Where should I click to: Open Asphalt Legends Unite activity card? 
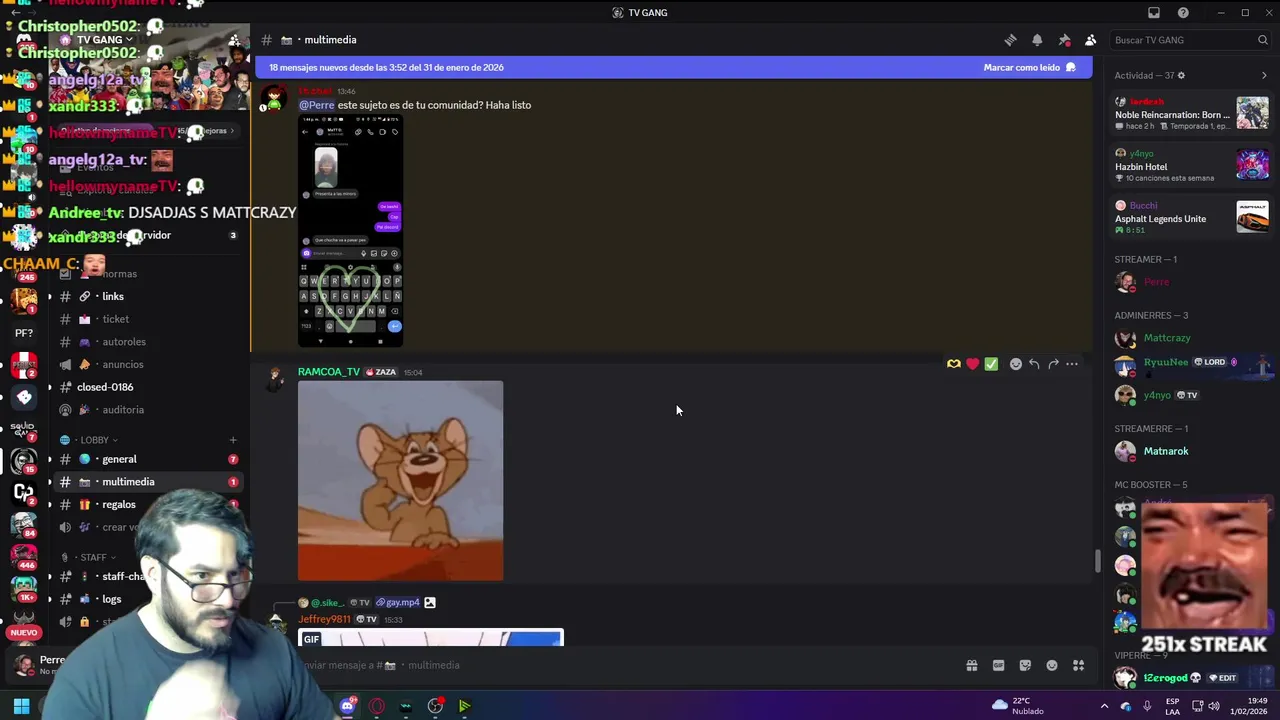click(1191, 217)
